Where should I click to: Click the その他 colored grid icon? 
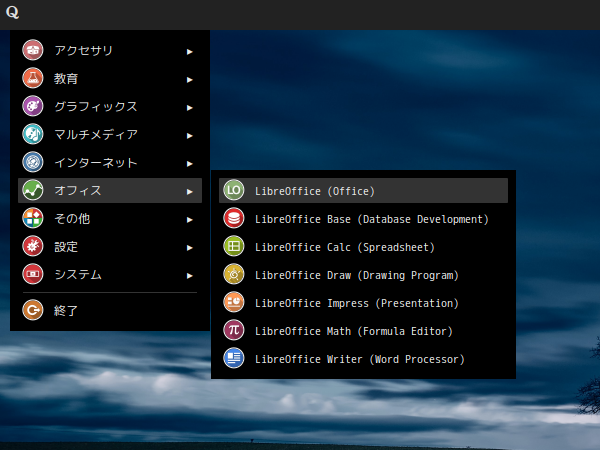point(33,218)
